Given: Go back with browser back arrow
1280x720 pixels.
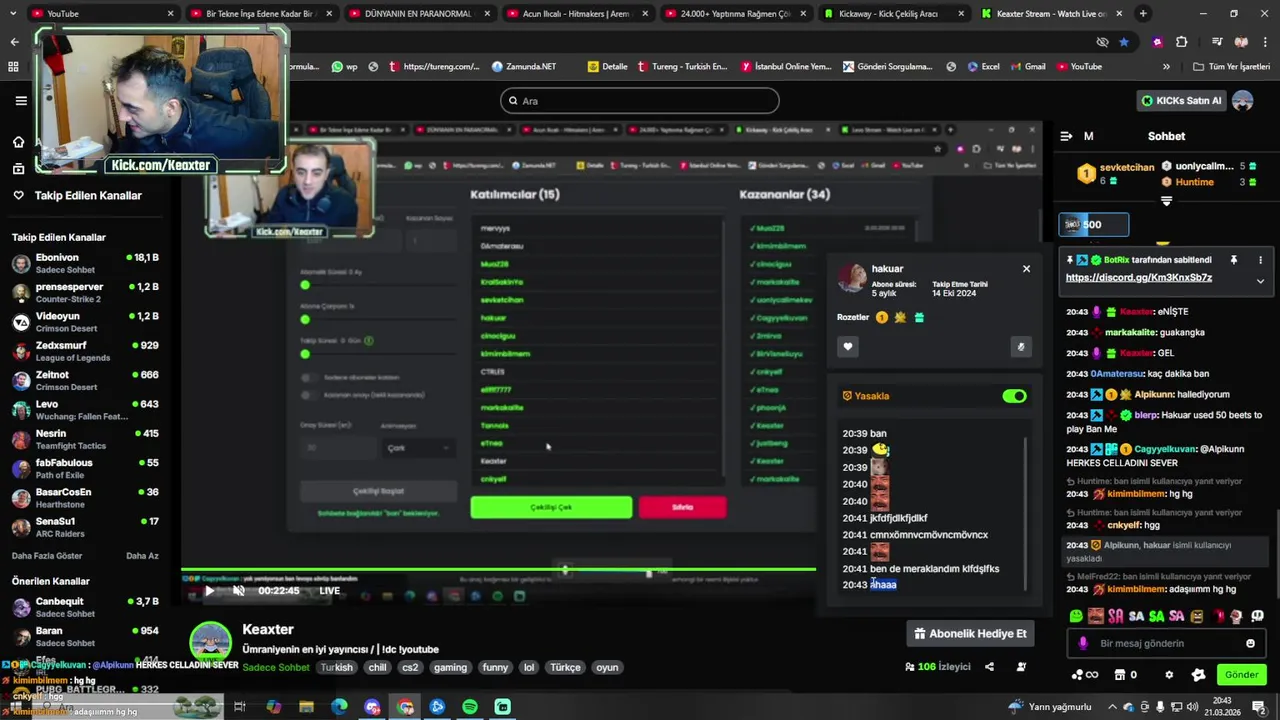Looking at the screenshot, I should (x=14, y=42).
